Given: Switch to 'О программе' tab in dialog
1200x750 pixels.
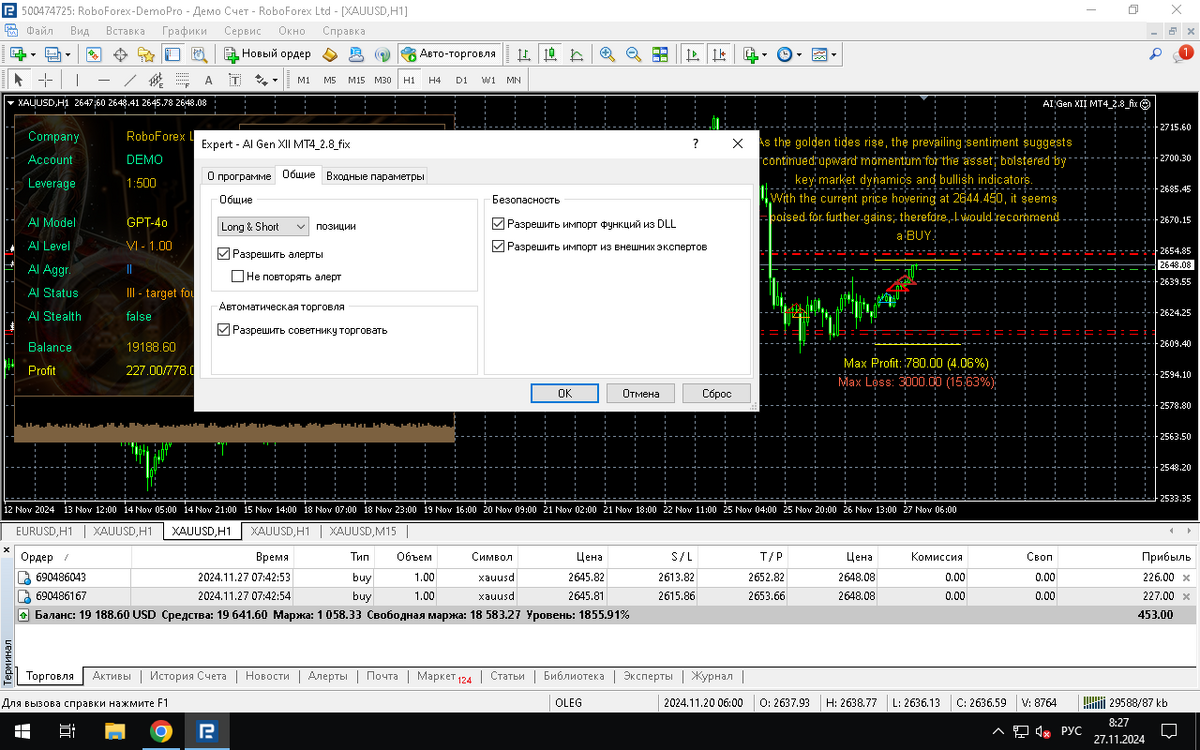Looking at the screenshot, I should tap(239, 176).
